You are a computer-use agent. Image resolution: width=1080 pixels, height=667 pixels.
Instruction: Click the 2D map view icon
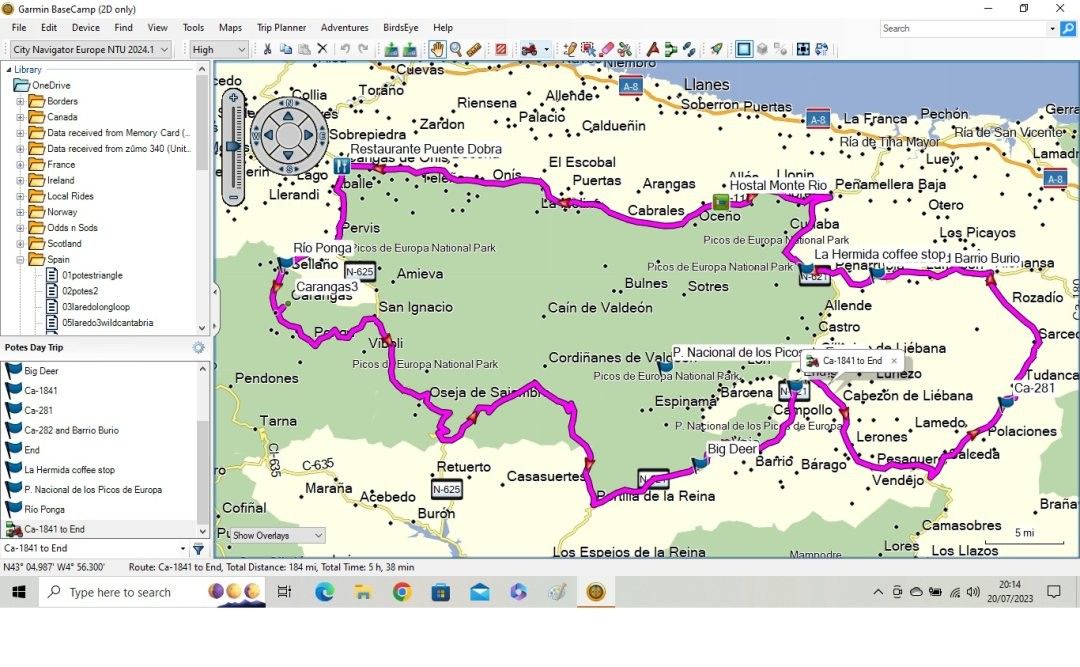pos(744,50)
